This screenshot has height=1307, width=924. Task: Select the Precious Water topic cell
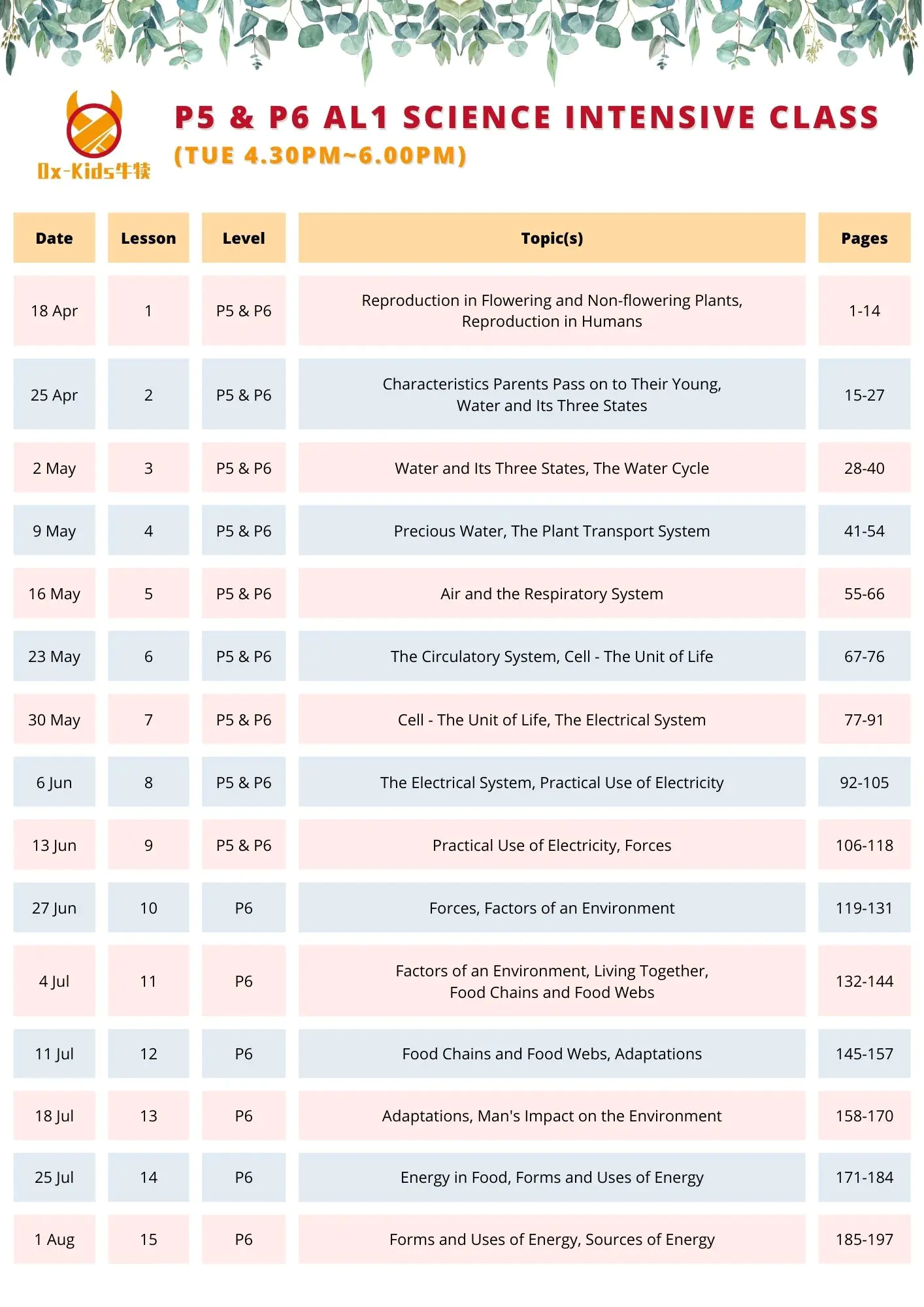[x=552, y=531]
